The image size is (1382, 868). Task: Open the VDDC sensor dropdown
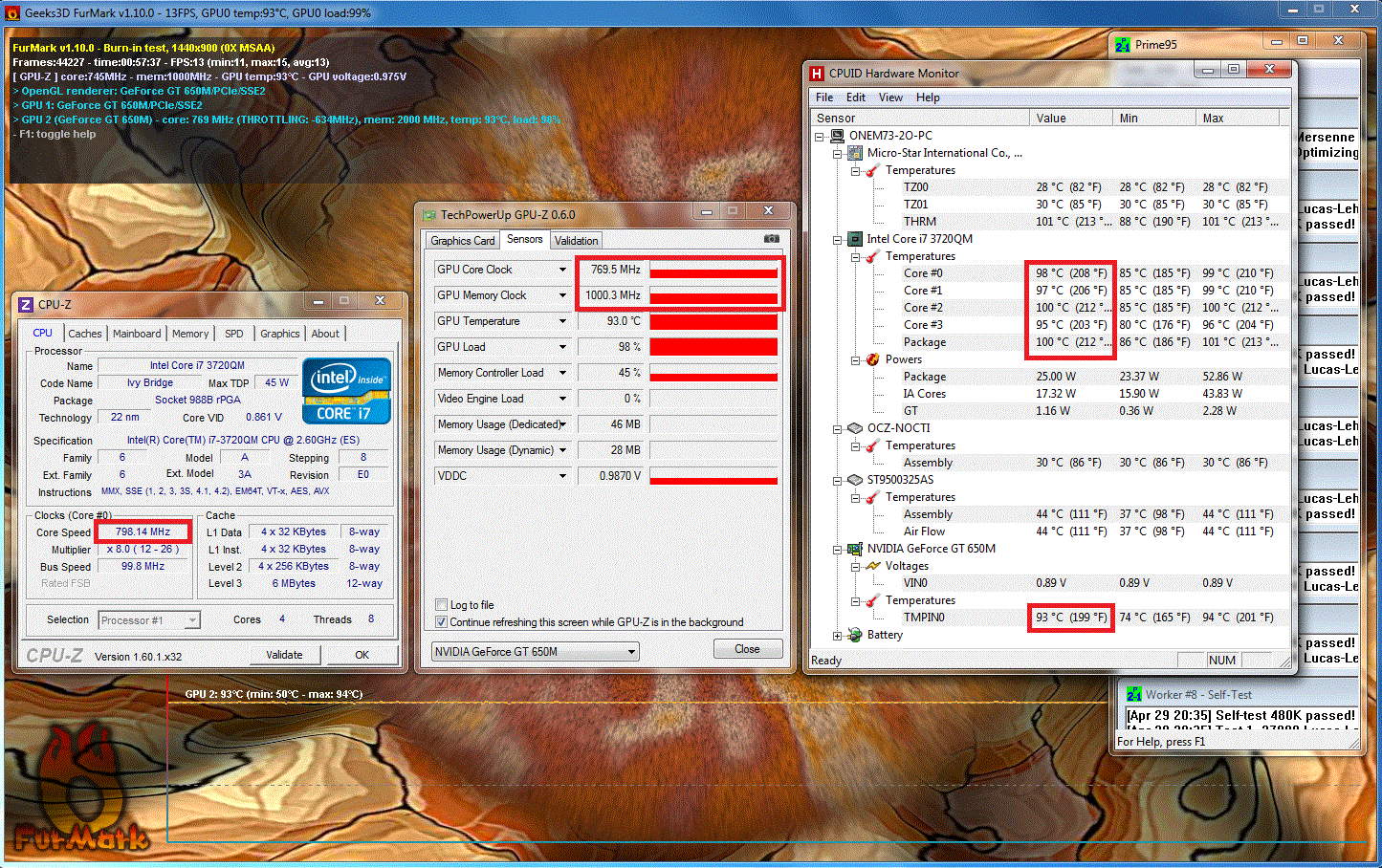[x=562, y=476]
